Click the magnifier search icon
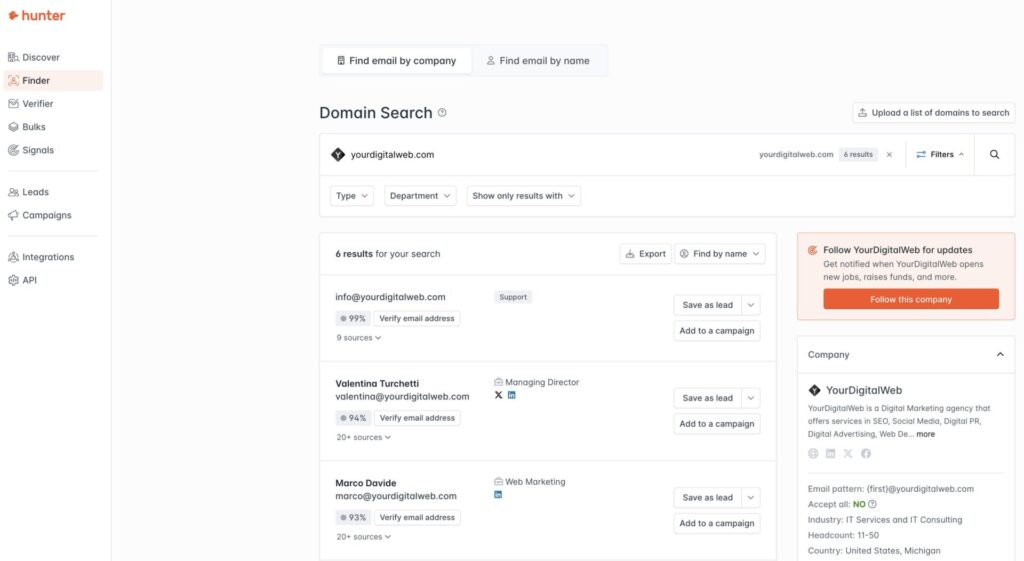 point(994,155)
